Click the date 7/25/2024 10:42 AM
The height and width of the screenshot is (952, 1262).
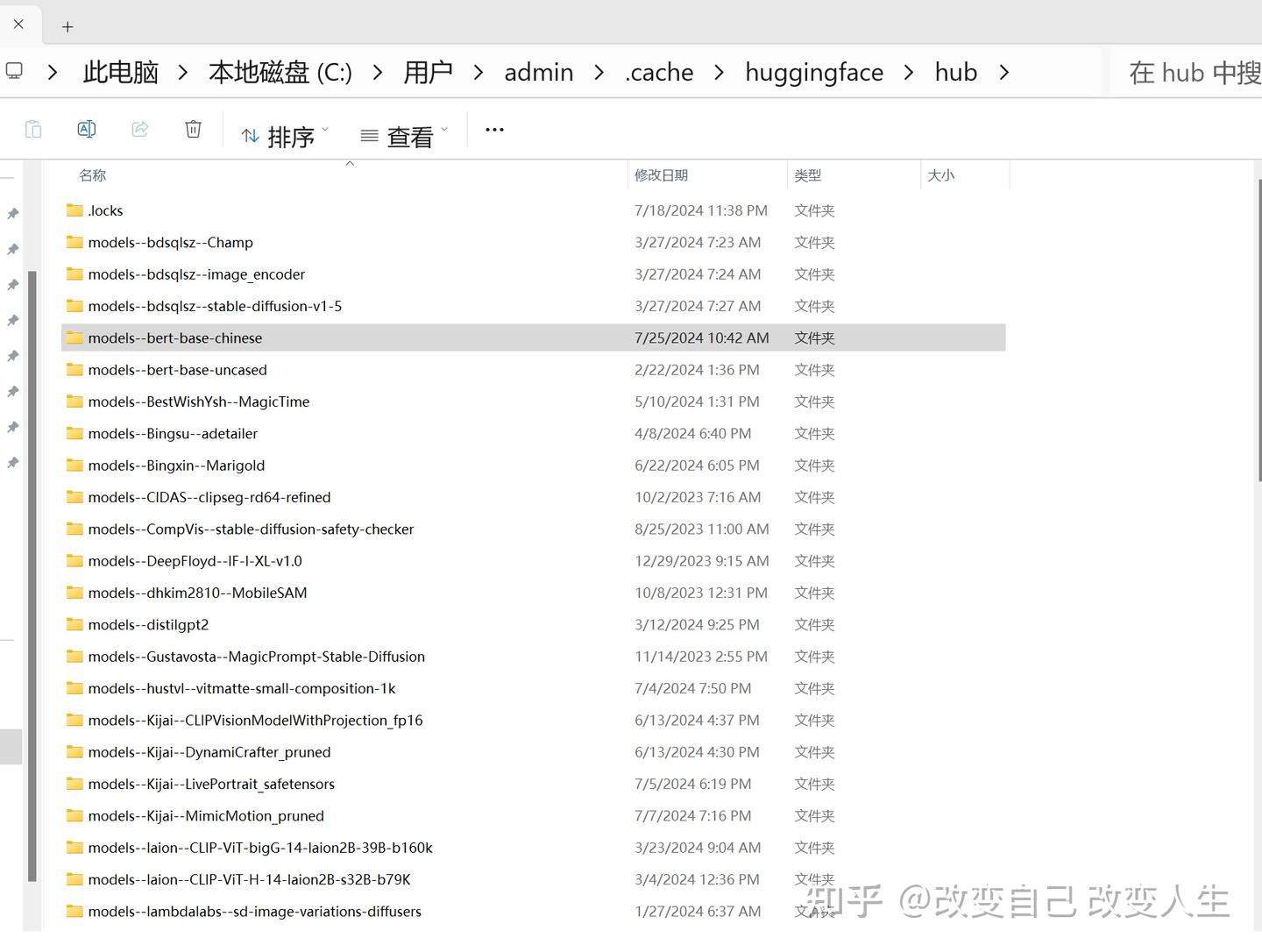[x=702, y=337]
